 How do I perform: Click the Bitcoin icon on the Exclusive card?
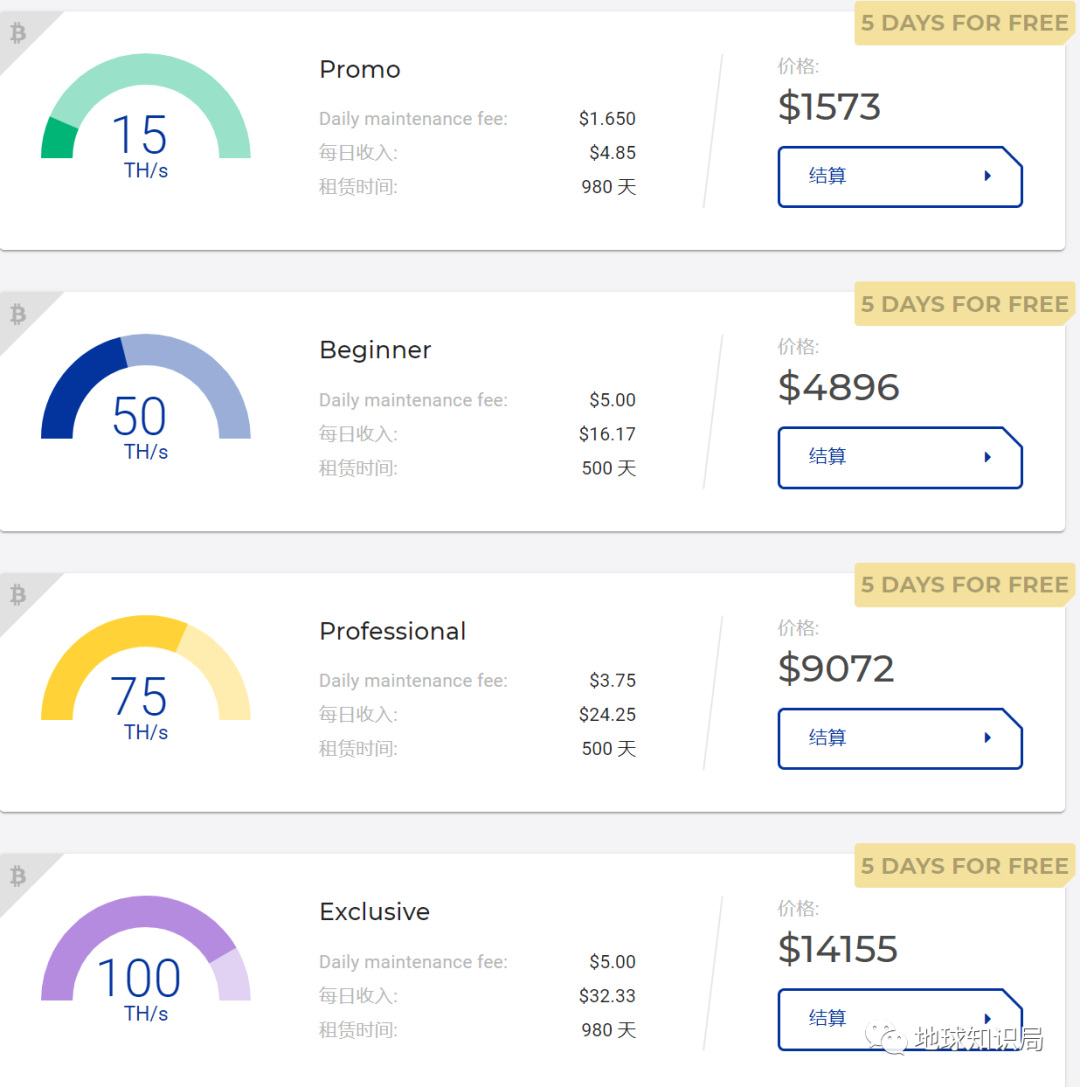point(17,877)
